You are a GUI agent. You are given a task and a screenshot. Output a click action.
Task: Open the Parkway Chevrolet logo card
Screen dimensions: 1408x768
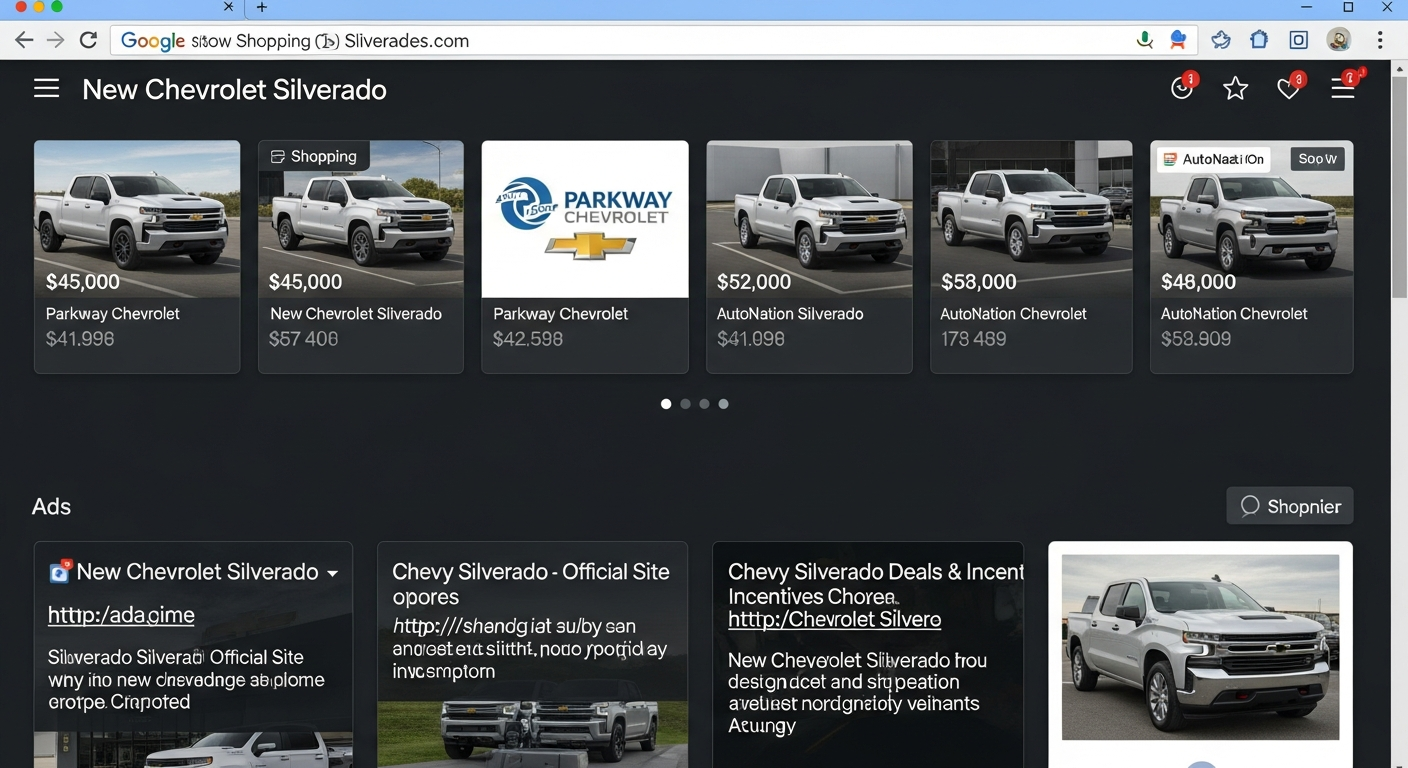[x=585, y=256]
